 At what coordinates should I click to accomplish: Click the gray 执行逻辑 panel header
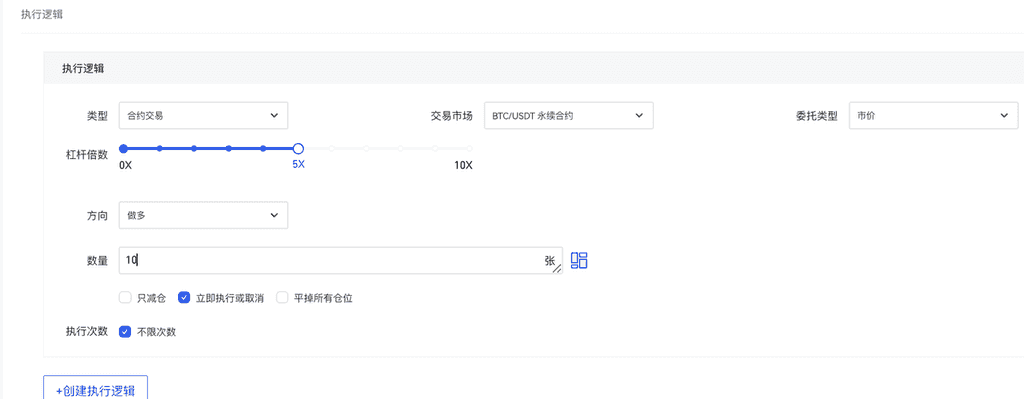click(534, 68)
